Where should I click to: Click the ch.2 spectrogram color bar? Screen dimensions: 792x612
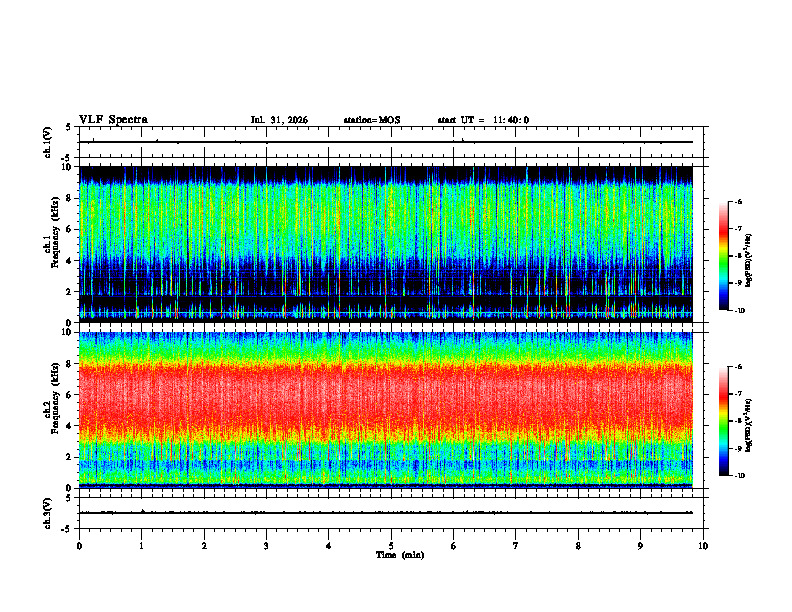tap(724, 421)
